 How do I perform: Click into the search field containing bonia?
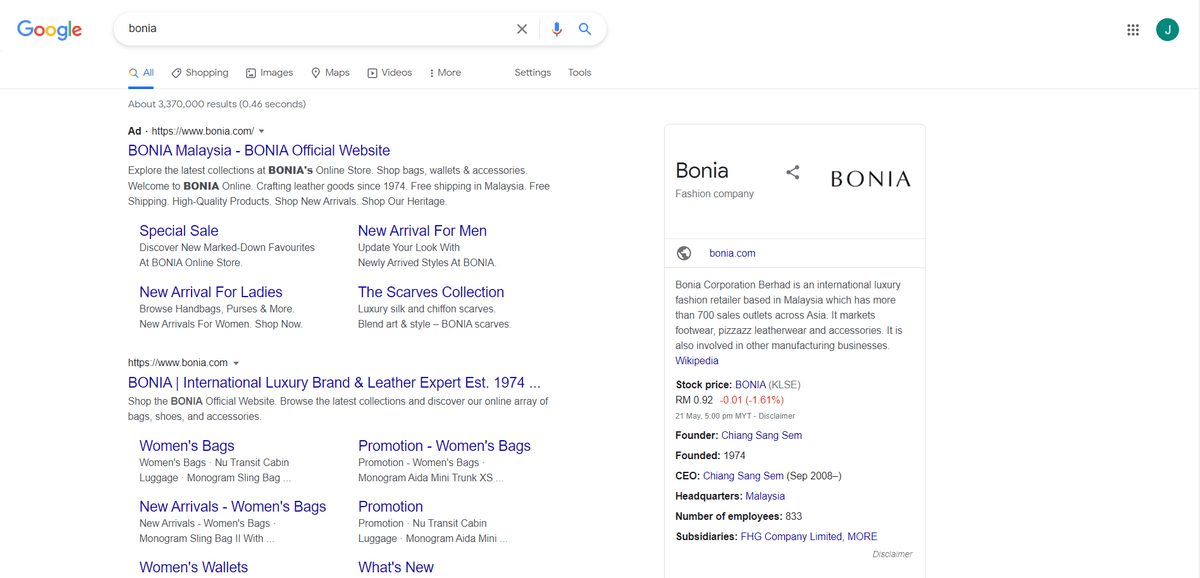pyautogui.click(x=315, y=29)
